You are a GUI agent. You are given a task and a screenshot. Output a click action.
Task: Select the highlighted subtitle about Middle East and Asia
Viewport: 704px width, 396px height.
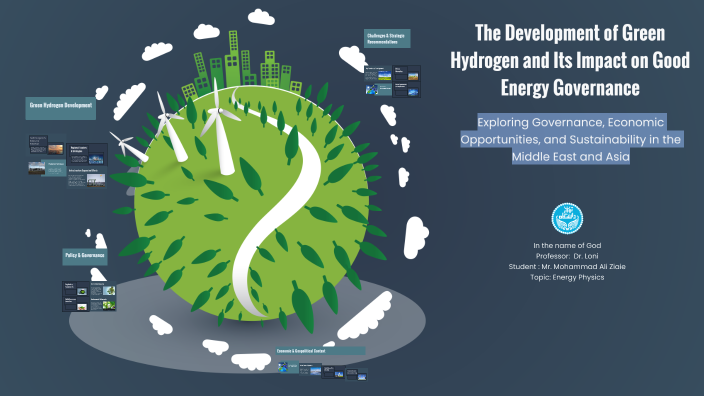571,139
